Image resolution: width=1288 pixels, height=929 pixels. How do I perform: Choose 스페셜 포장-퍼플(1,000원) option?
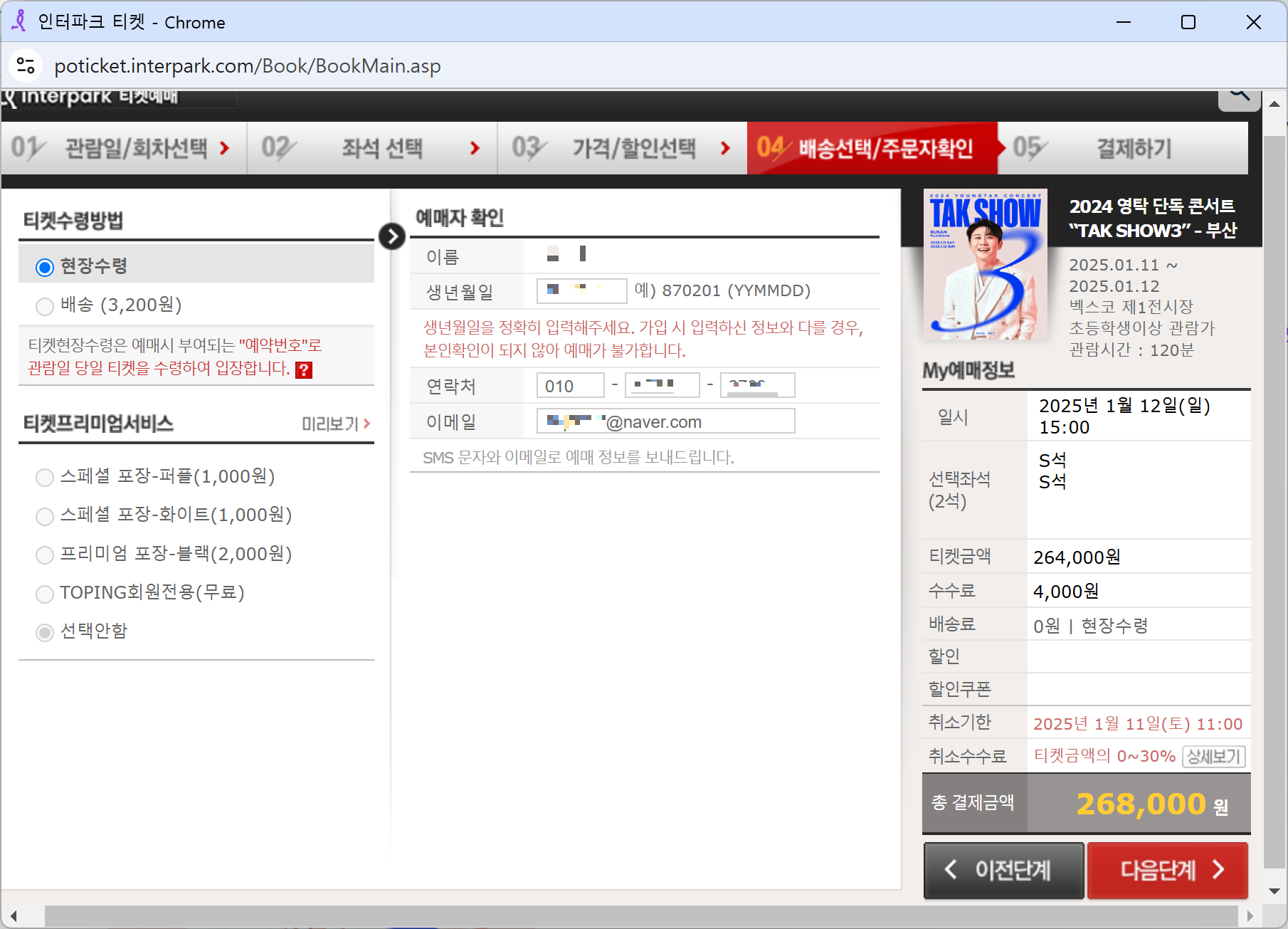pos(45,477)
